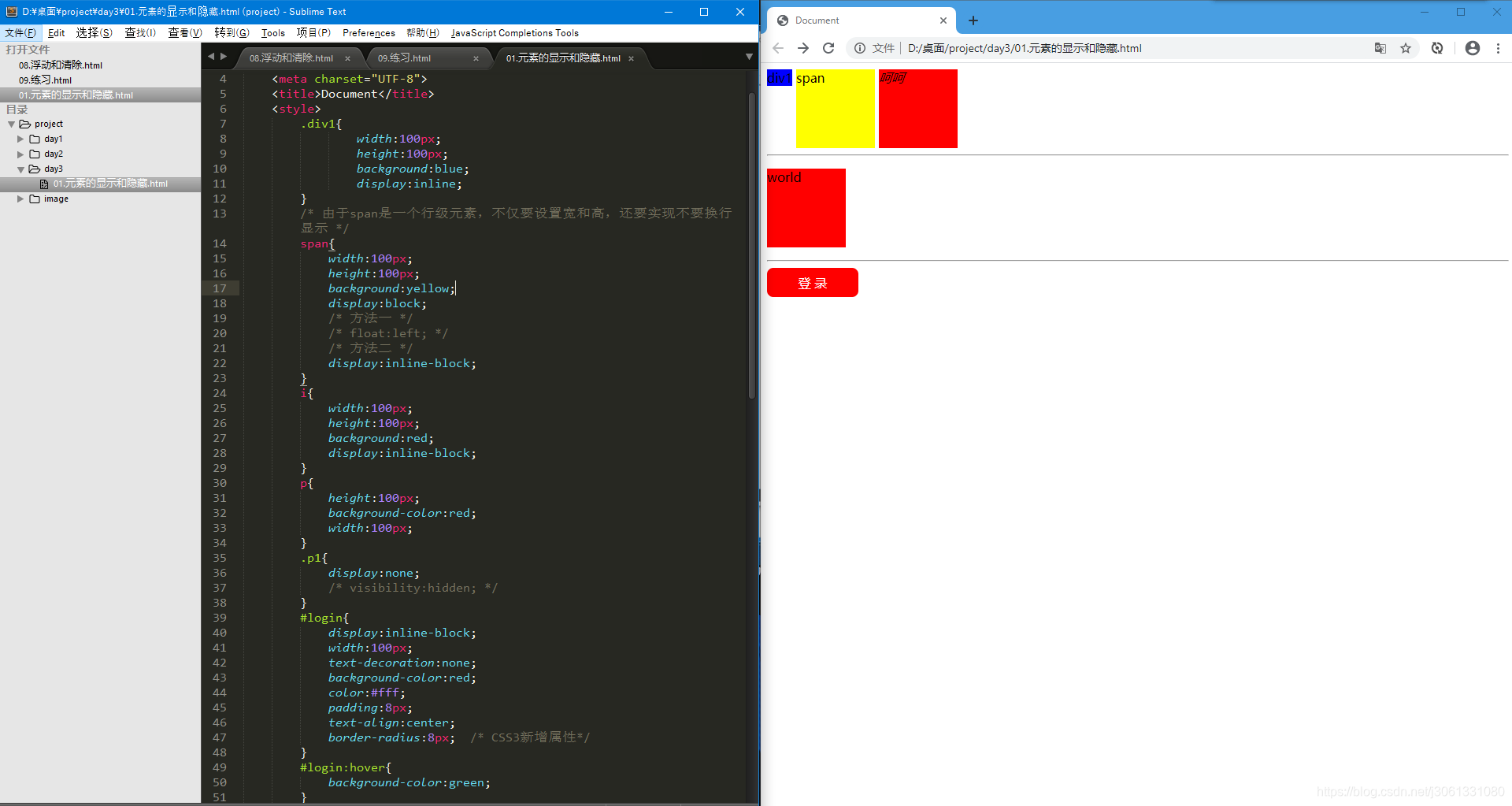Click the browser extension update icon
Viewport: 1512px width, 806px height.
point(1437,48)
